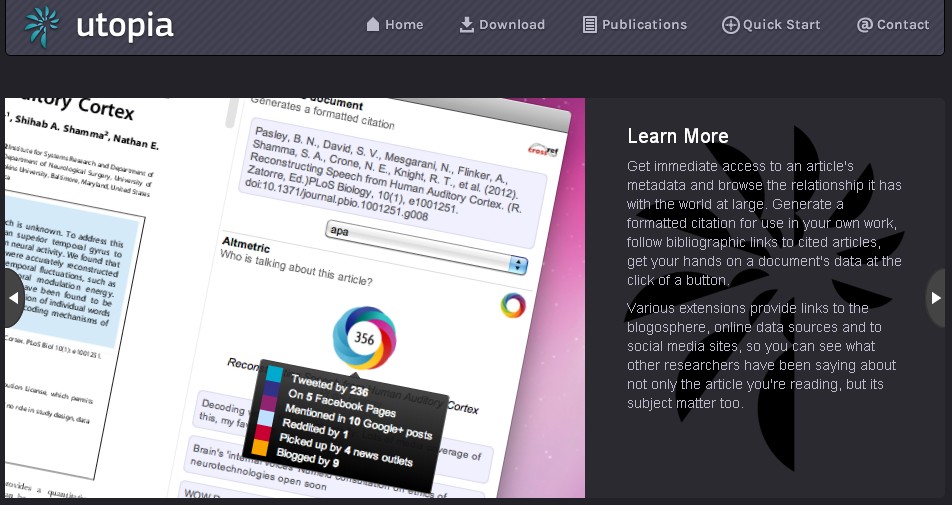952x505 pixels.
Task: Click the utopia wordmark text
Action: (125, 27)
